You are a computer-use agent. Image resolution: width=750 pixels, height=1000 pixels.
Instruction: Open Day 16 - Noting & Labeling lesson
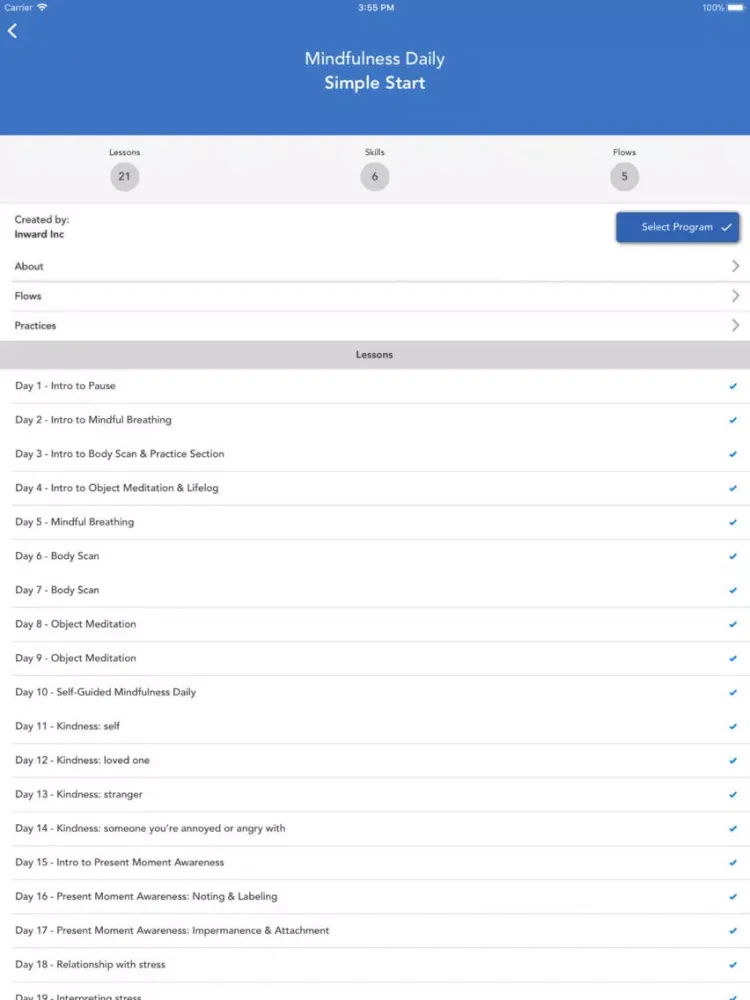point(146,896)
